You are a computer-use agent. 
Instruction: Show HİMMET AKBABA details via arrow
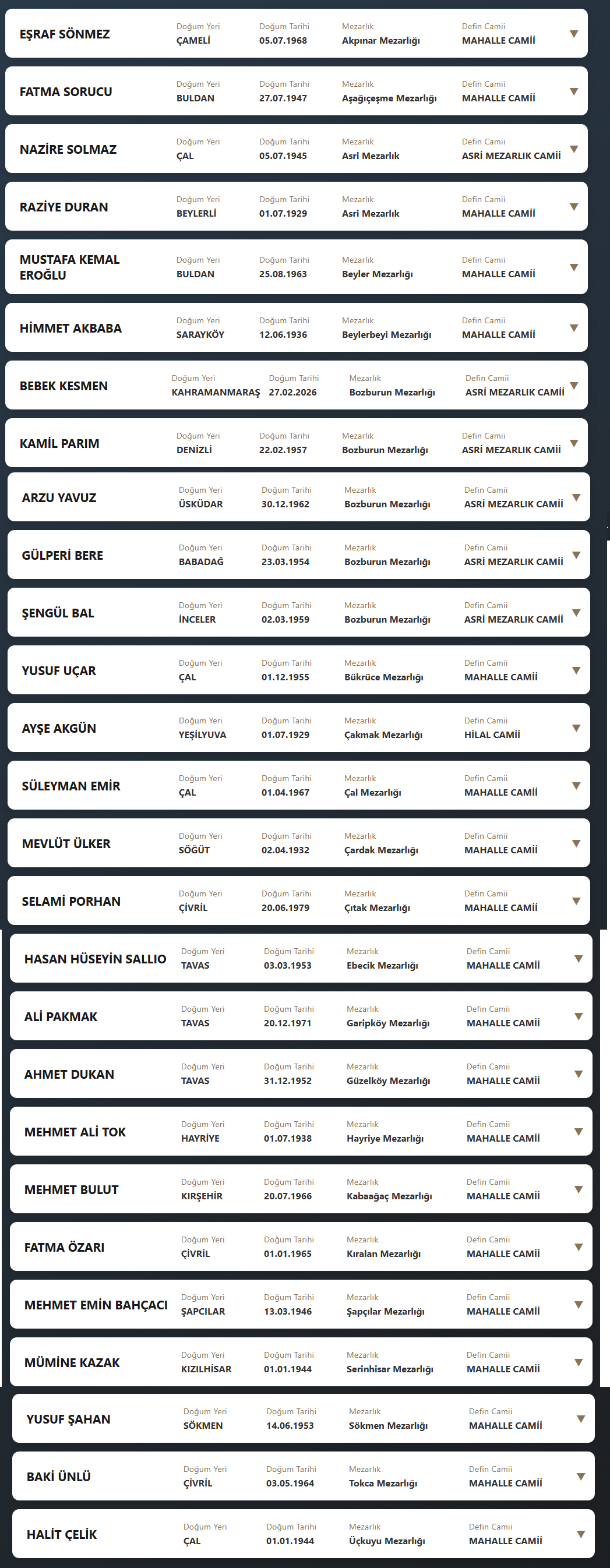(x=573, y=328)
